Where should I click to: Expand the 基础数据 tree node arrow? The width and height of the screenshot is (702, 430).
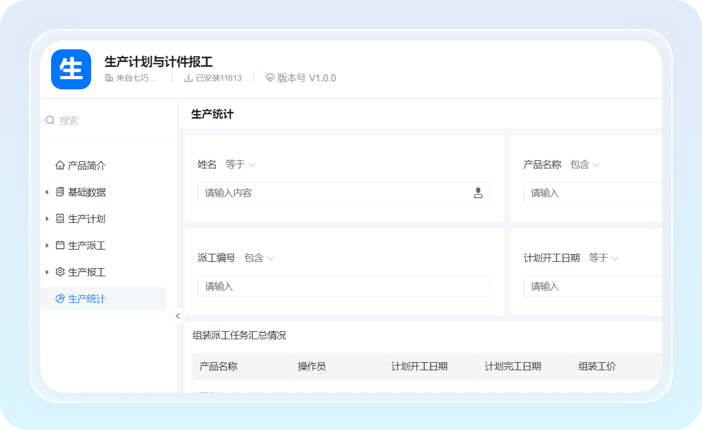pos(47,192)
